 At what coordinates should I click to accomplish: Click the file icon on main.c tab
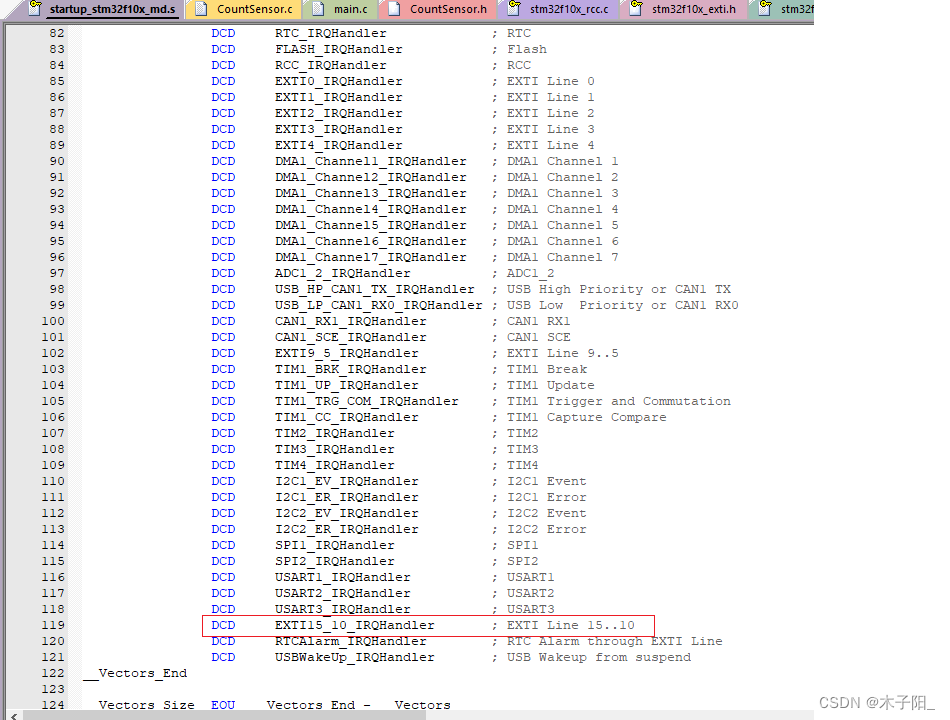[319, 8]
